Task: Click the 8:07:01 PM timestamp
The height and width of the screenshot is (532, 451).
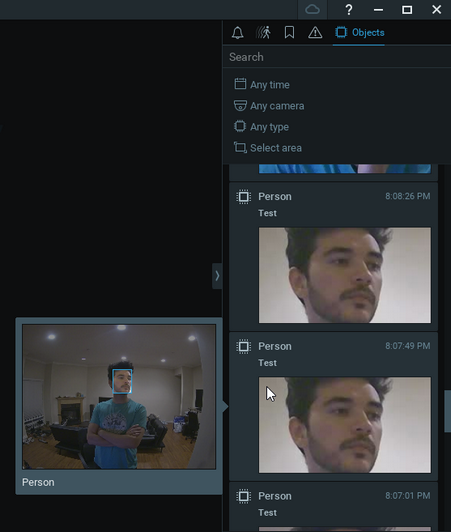Action: tap(408, 495)
